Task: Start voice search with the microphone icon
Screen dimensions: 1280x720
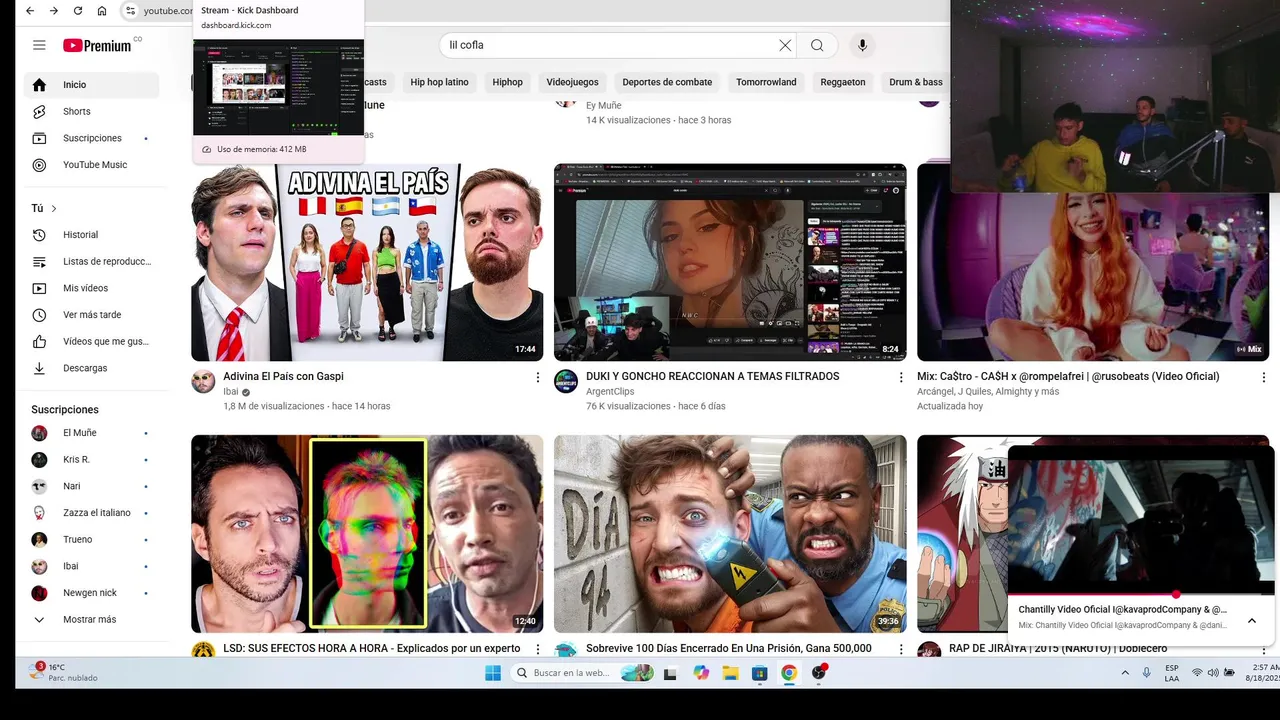Action: 862,45
